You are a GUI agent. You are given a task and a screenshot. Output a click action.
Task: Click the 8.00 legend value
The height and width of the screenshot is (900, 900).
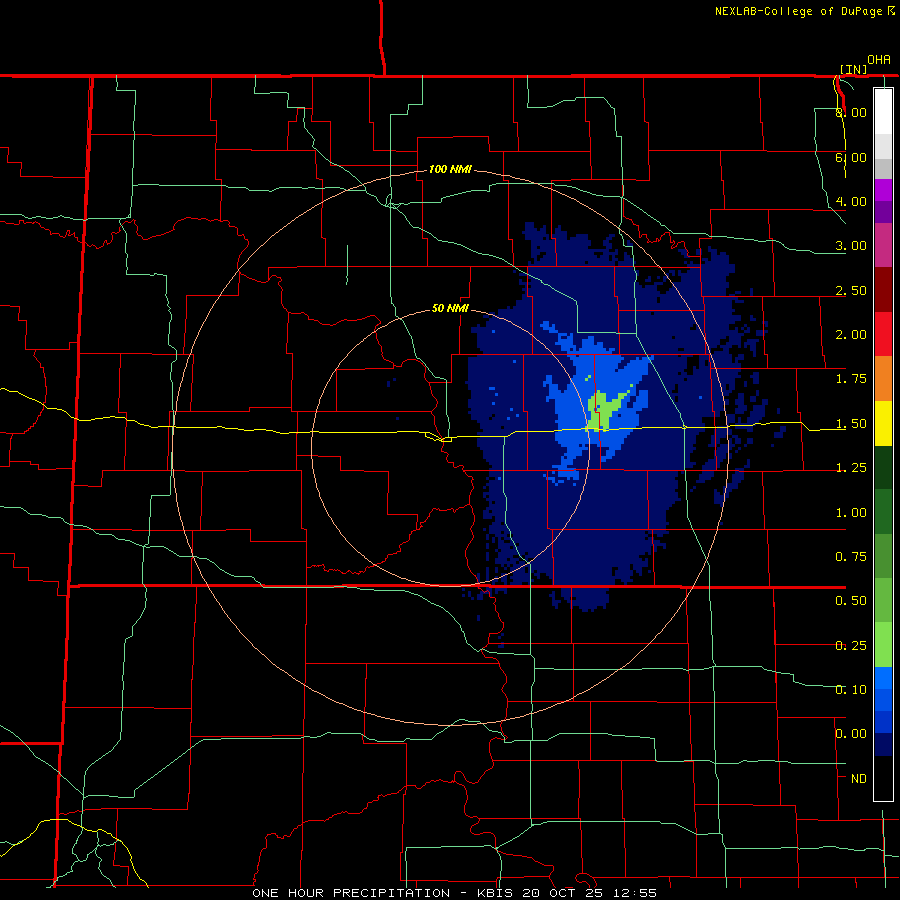coord(851,112)
